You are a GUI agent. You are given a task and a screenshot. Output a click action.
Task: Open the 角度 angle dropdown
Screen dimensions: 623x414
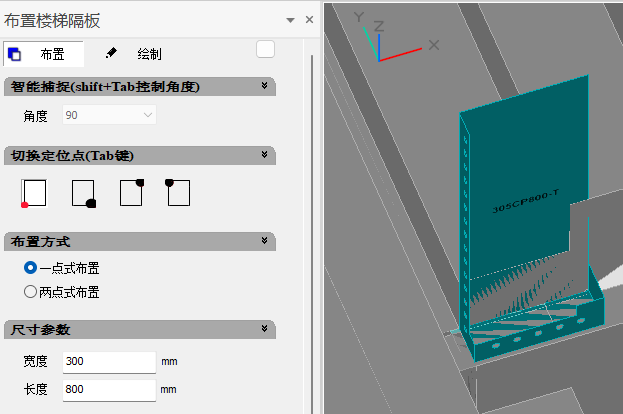pyautogui.click(x=110, y=116)
